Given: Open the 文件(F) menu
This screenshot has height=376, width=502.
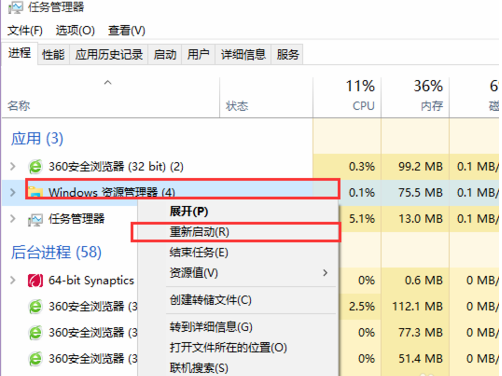Looking at the screenshot, I should coord(25,31).
